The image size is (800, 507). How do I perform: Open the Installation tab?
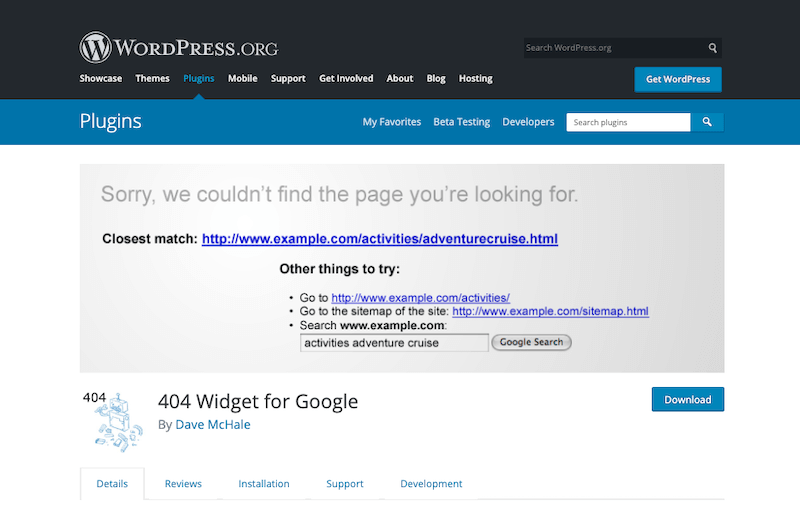(x=264, y=484)
